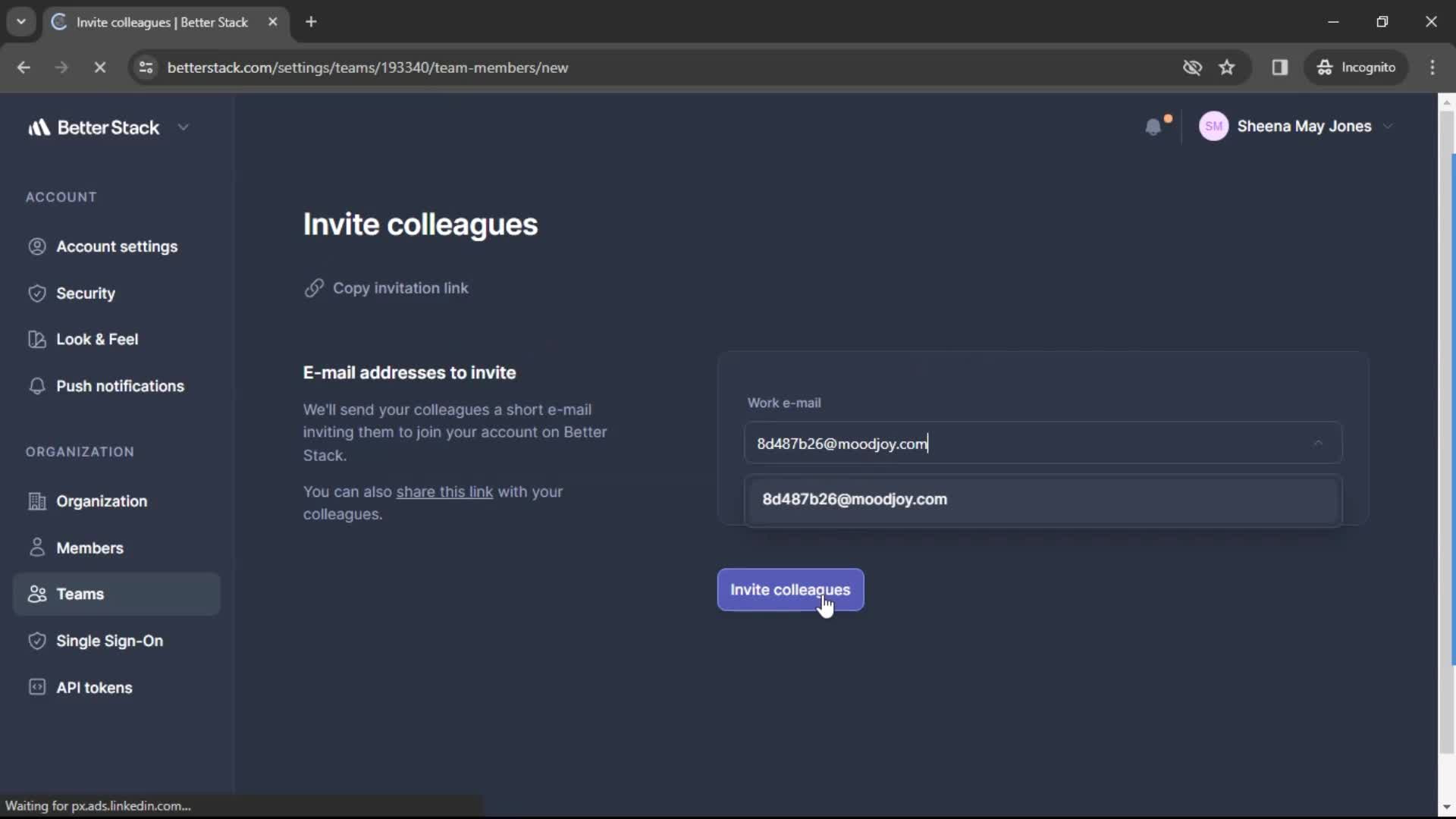
Task: Toggle the browser side panel
Action: pos(1280,67)
